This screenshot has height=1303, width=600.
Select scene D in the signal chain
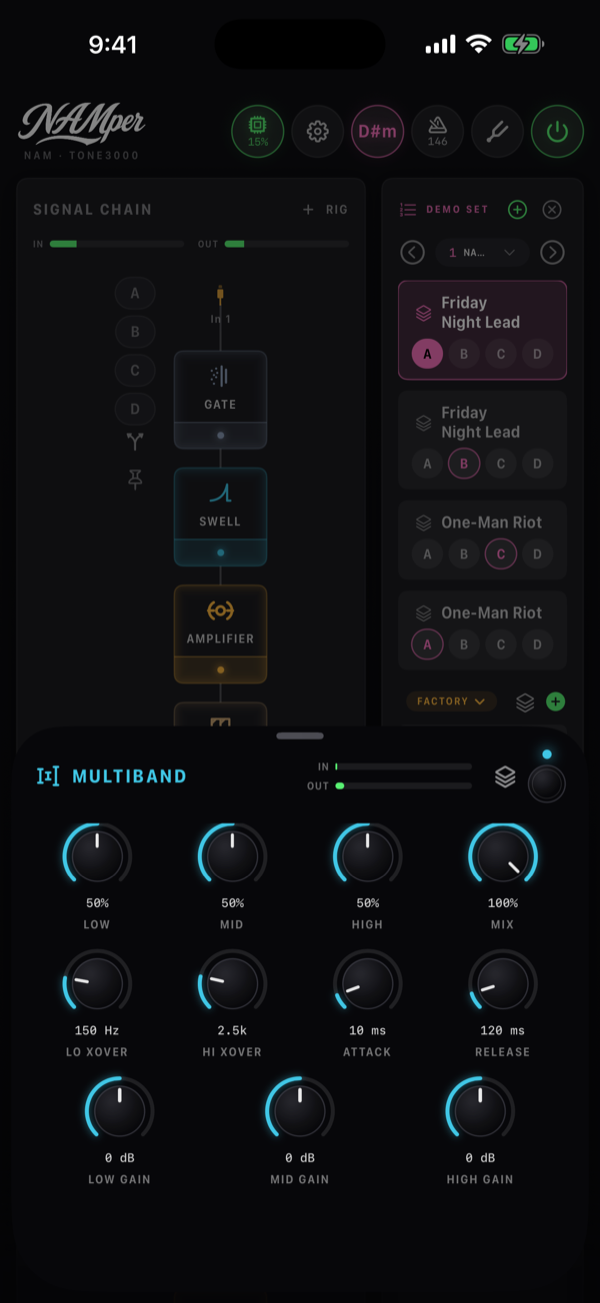(135, 408)
